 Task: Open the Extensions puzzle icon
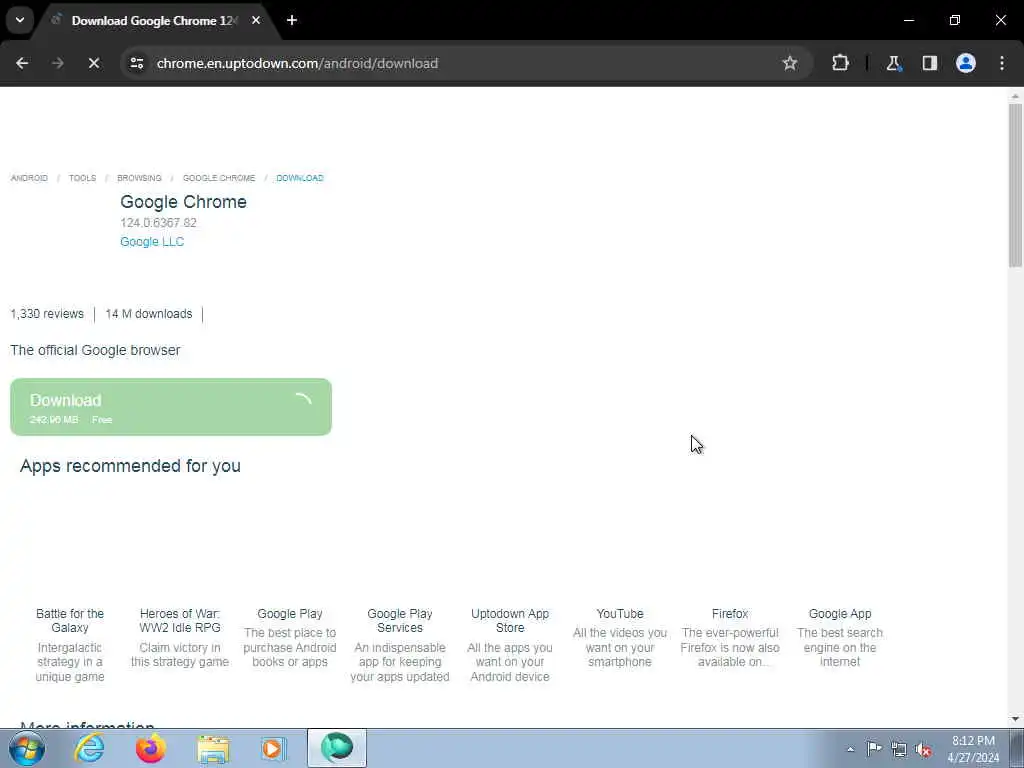(840, 63)
